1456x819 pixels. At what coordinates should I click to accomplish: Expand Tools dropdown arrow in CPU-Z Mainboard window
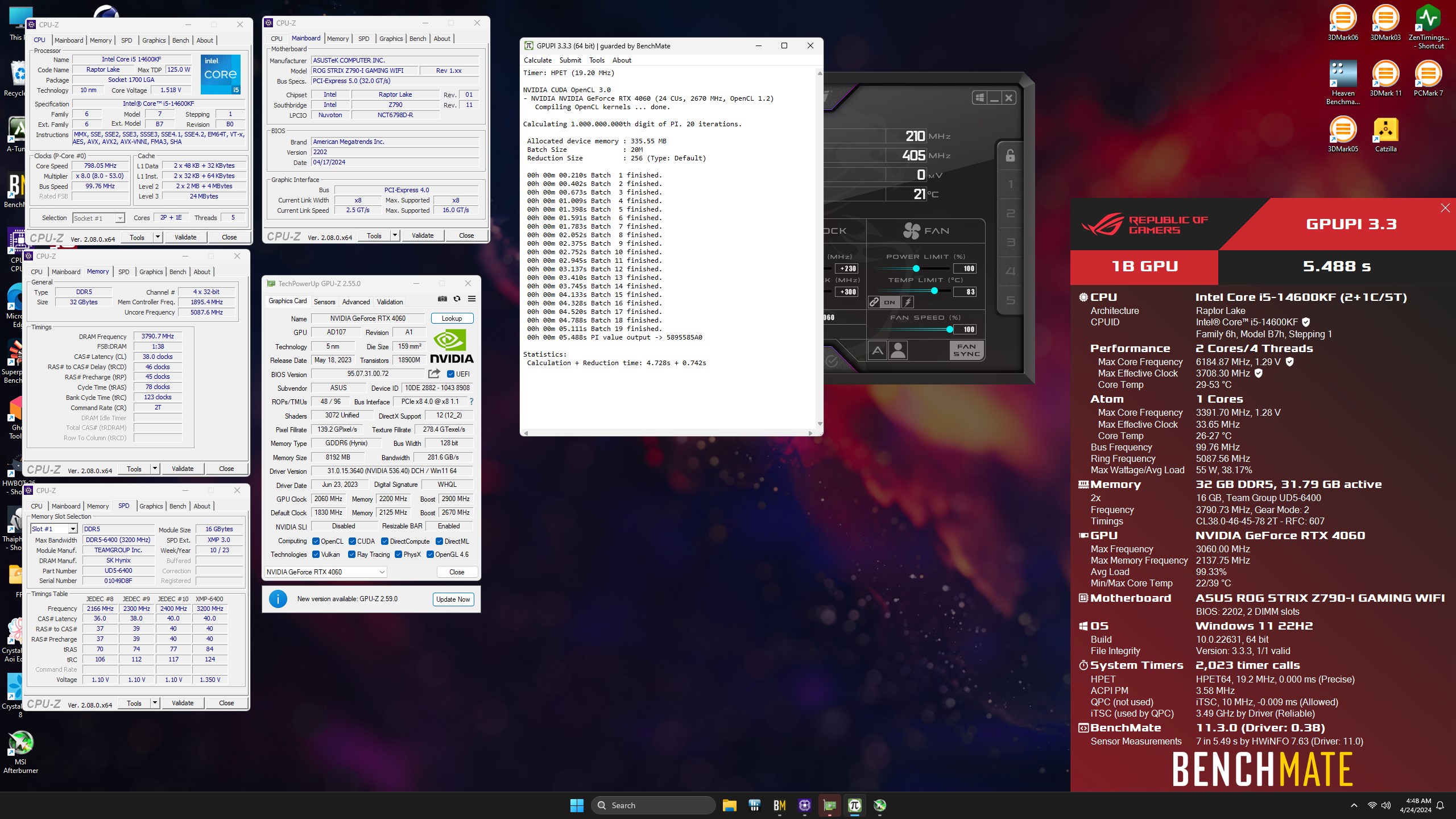tap(395, 235)
